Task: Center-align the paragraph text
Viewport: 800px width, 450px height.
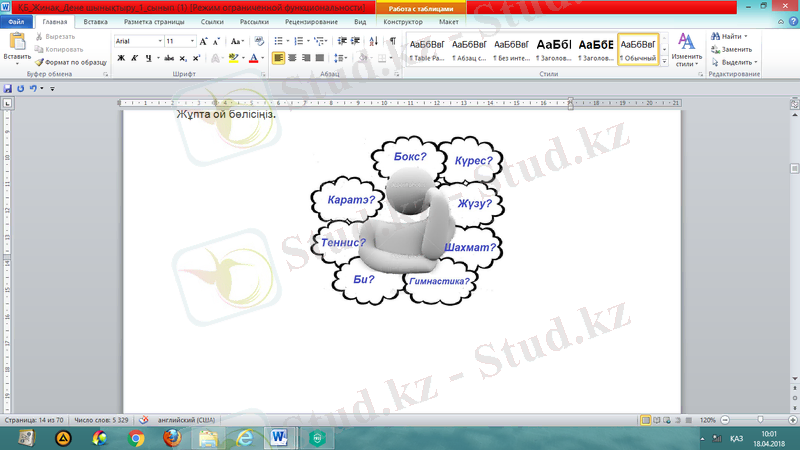Action: [293, 58]
